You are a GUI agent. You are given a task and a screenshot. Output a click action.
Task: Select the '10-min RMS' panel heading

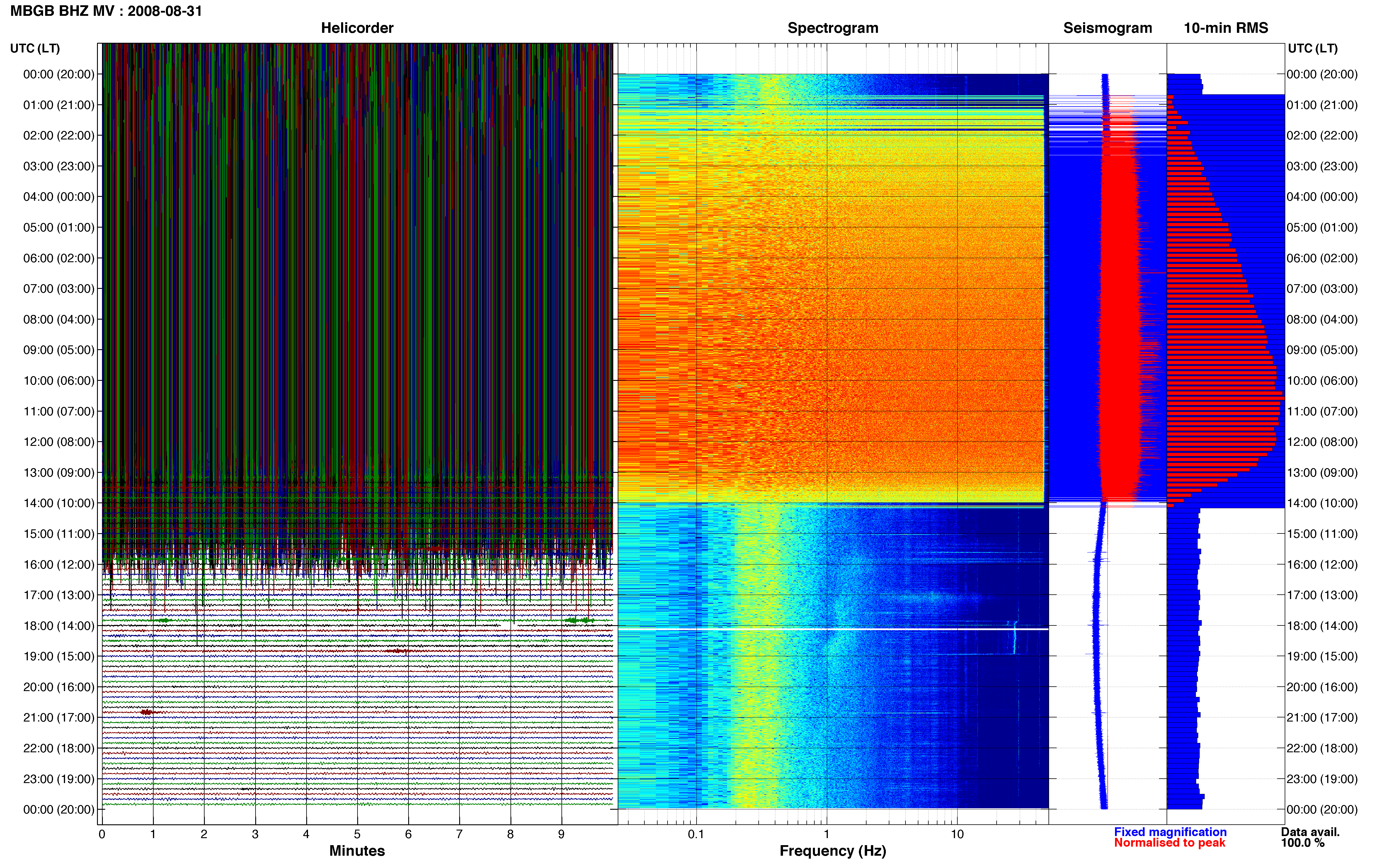[1226, 28]
